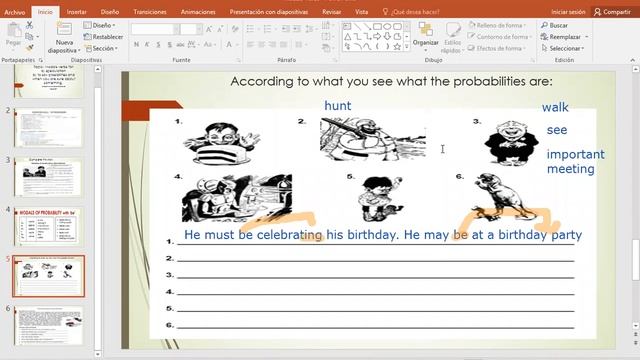This screenshot has height=360, width=640.
Task: Click the Reemplazar button
Action: pyautogui.click(x=560, y=37)
